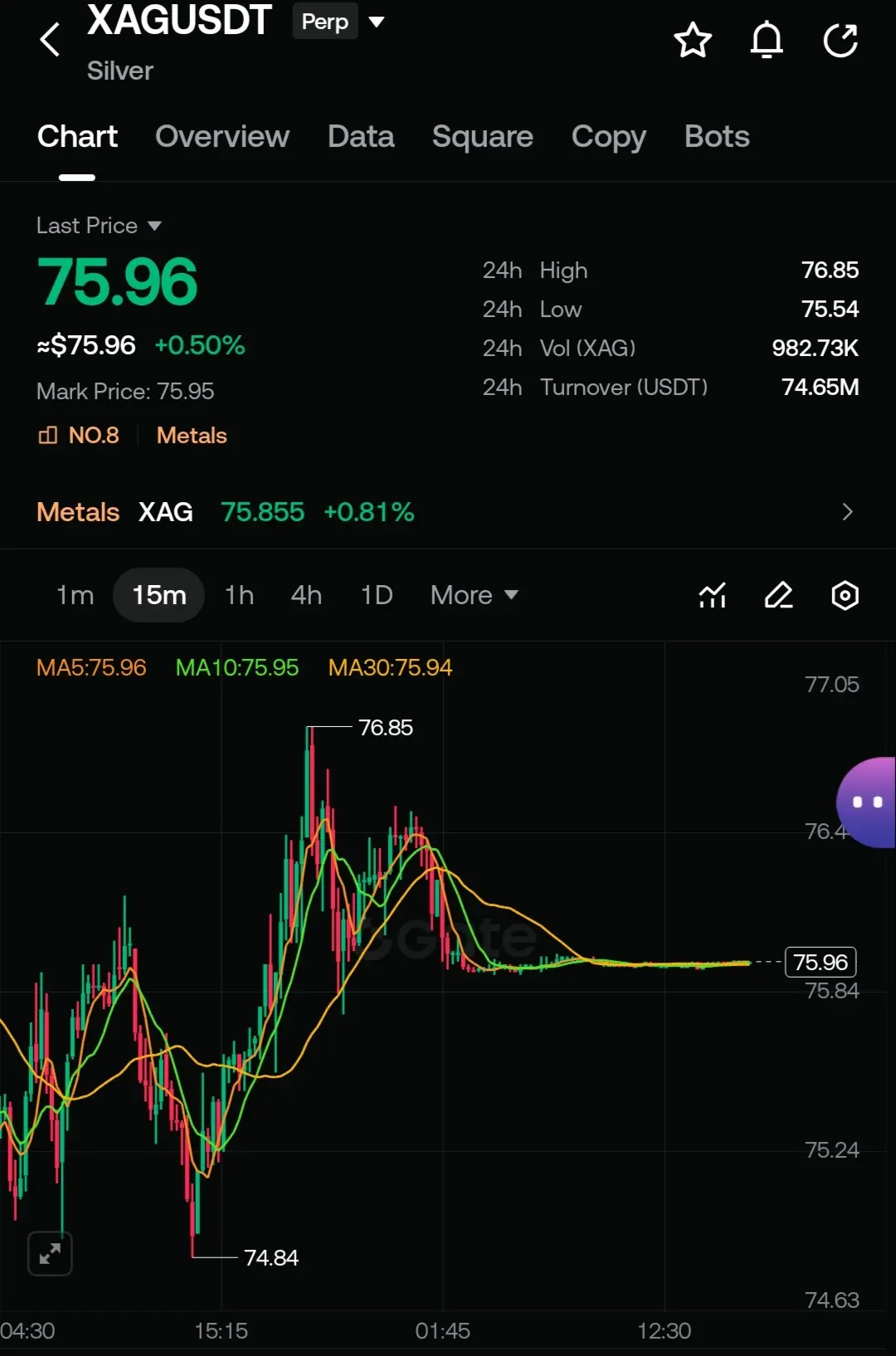Tap the 24h Turnover value 74.65M

coord(821,387)
